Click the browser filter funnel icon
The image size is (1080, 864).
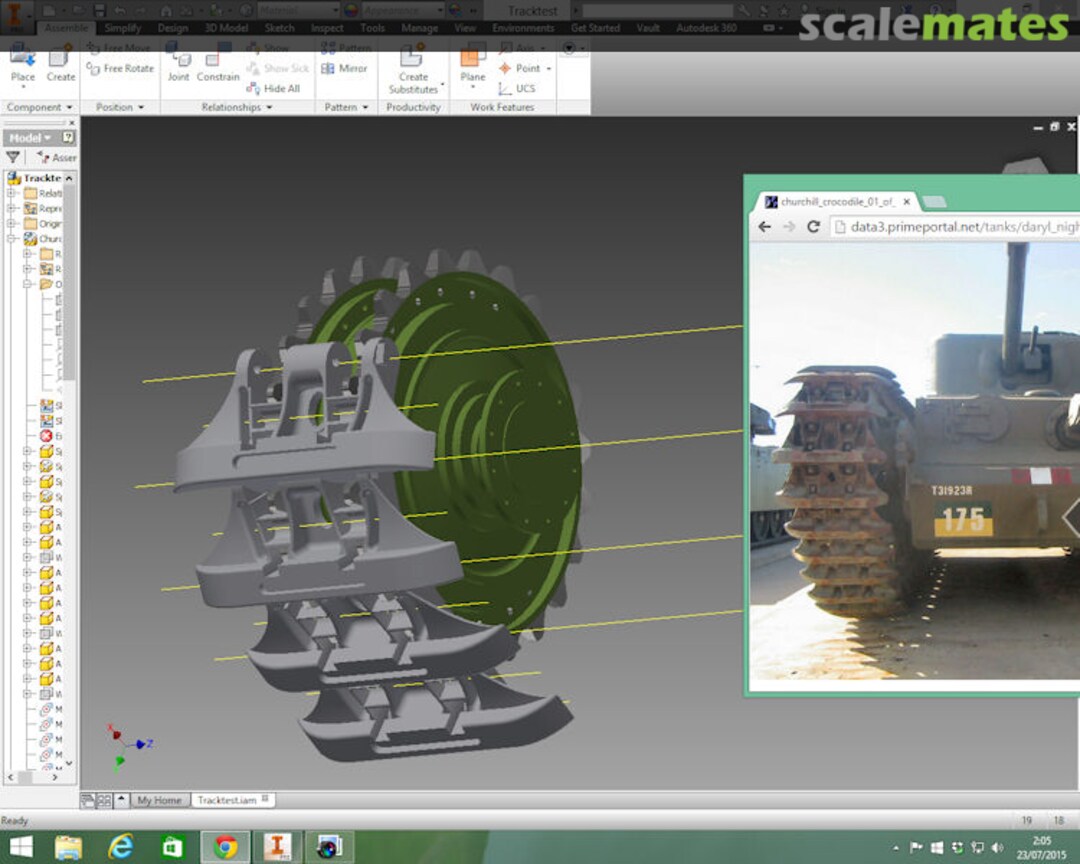pos(13,157)
